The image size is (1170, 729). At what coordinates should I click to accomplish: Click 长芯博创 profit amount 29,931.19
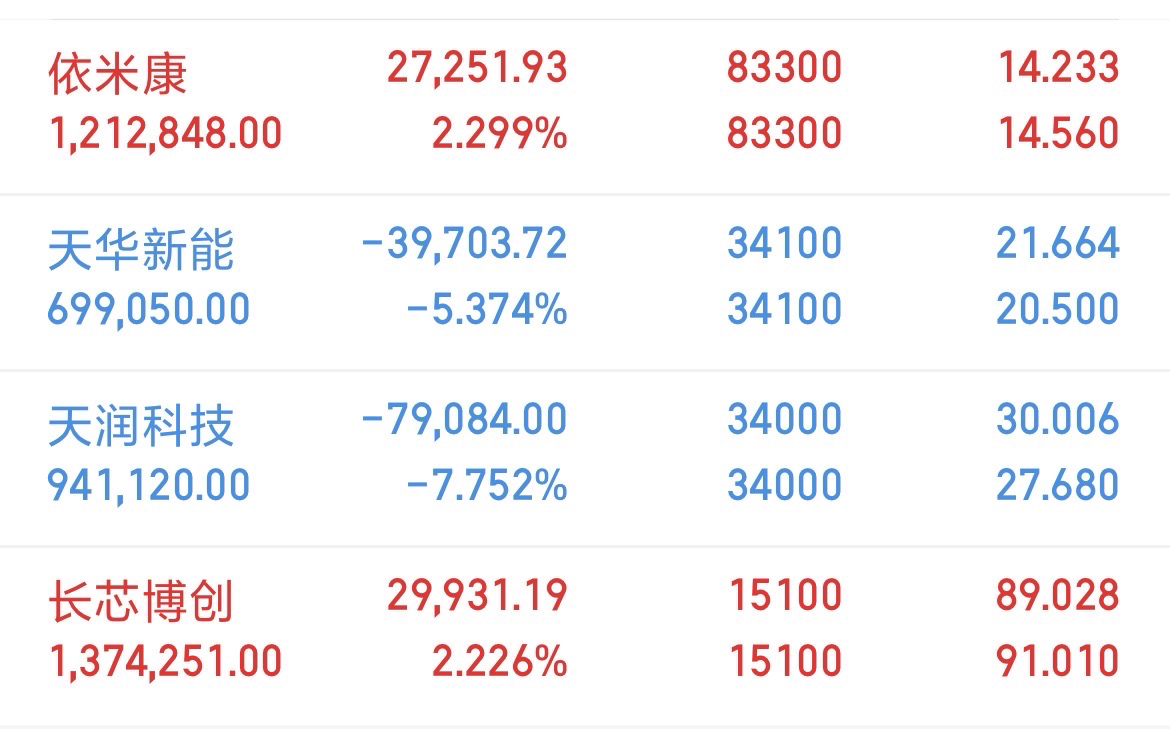coord(478,595)
